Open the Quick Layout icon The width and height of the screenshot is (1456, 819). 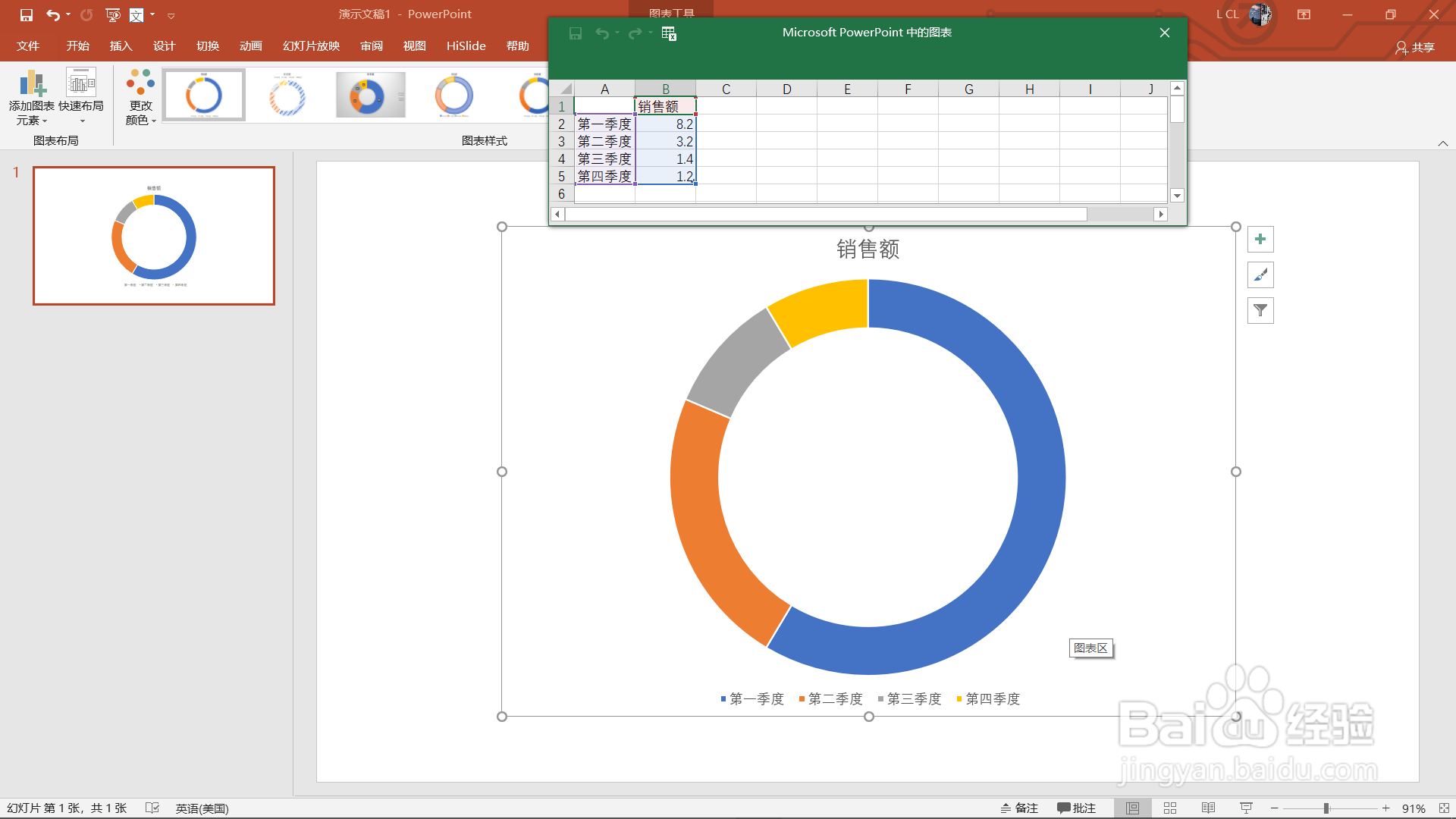(80, 83)
